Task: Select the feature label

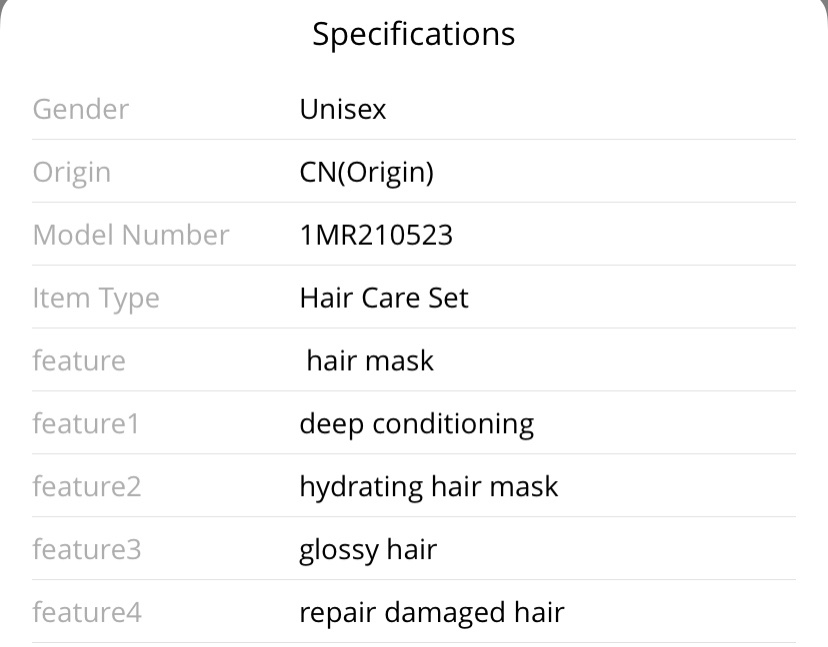Action: pyautogui.click(x=79, y=361)
